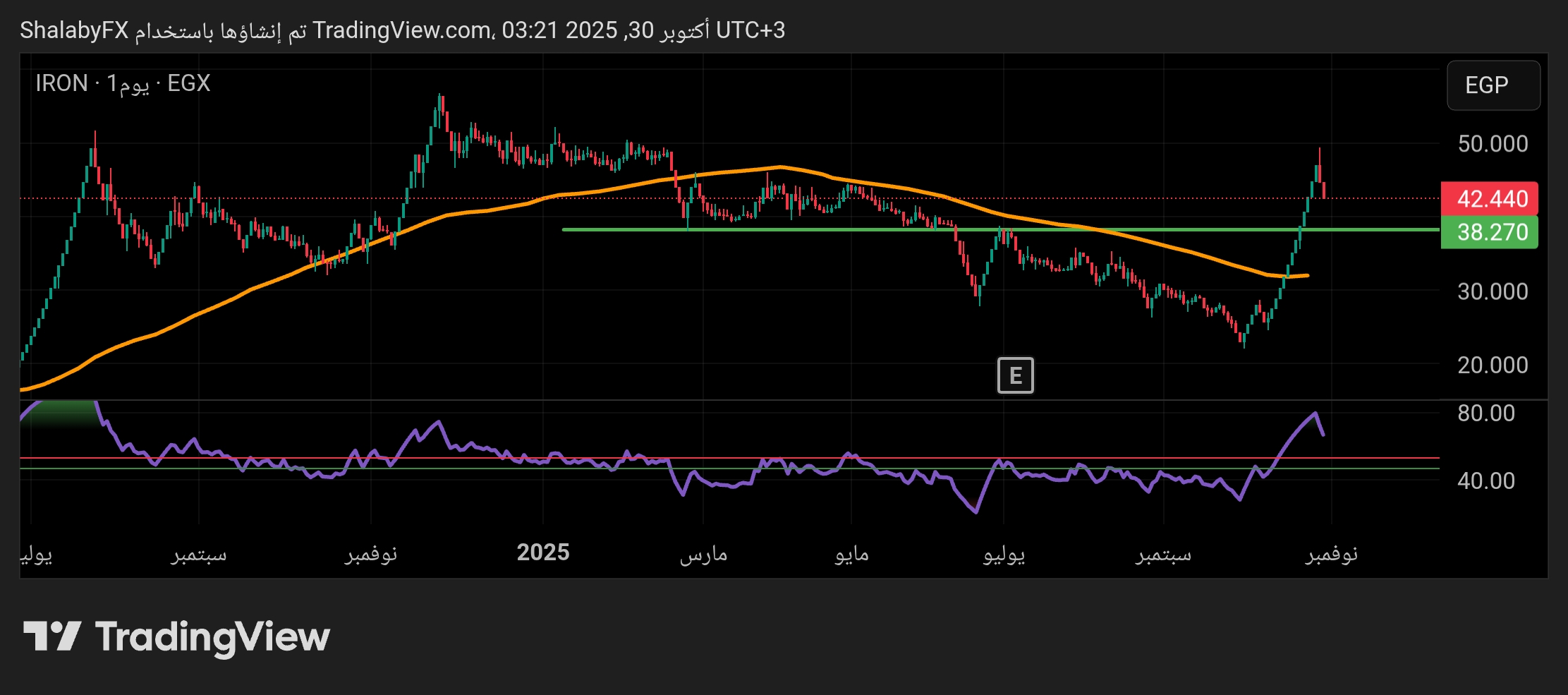Click the TradingView logo icon at bottom
Screen dimensions: 1568x695
coord(52,636)
